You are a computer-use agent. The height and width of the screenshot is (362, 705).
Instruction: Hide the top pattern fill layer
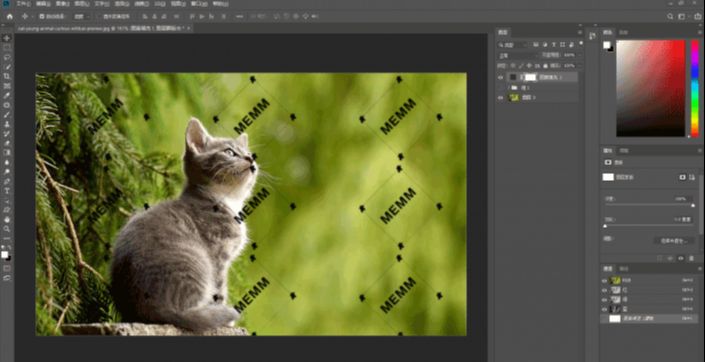(500, 77)
